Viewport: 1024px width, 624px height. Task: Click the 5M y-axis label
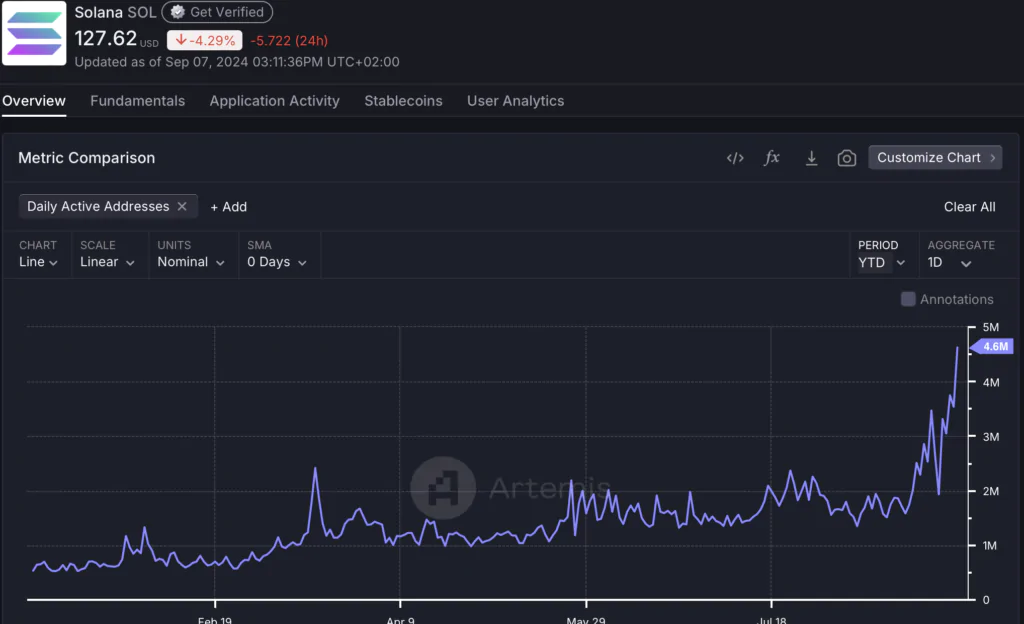click(x=991, y=327)
